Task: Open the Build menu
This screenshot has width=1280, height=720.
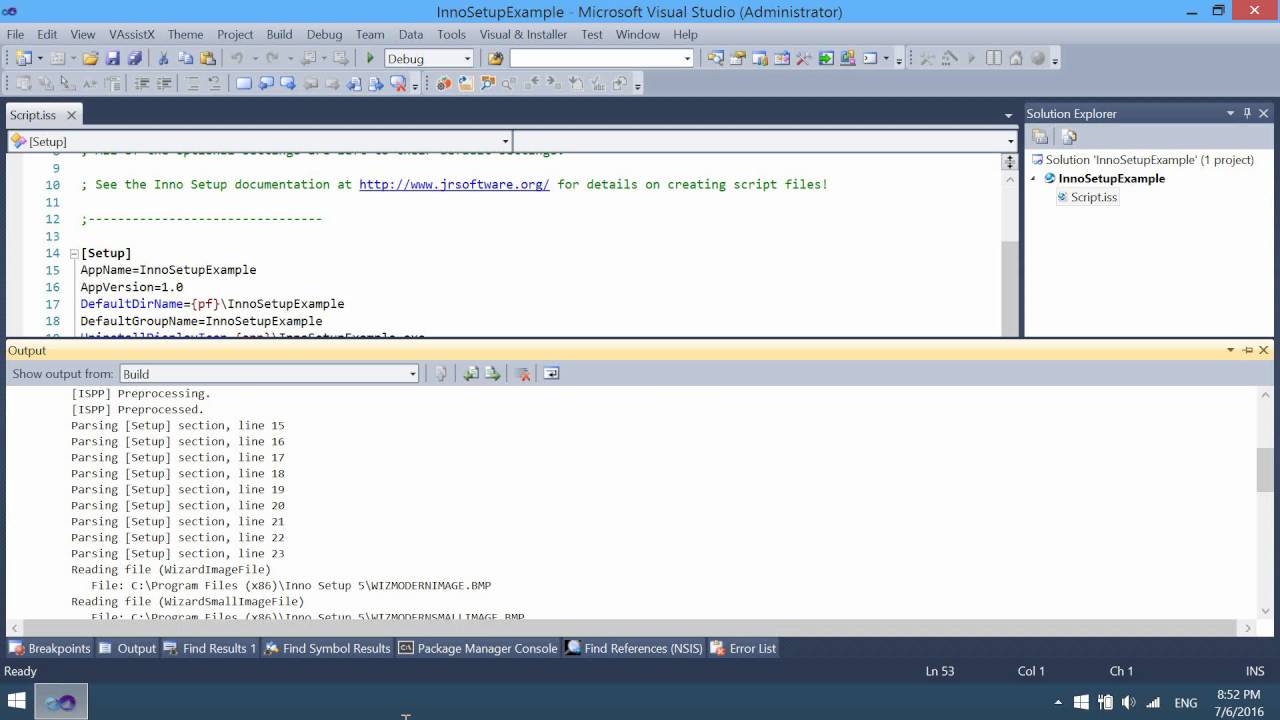Action: click(x=279, y=34)
